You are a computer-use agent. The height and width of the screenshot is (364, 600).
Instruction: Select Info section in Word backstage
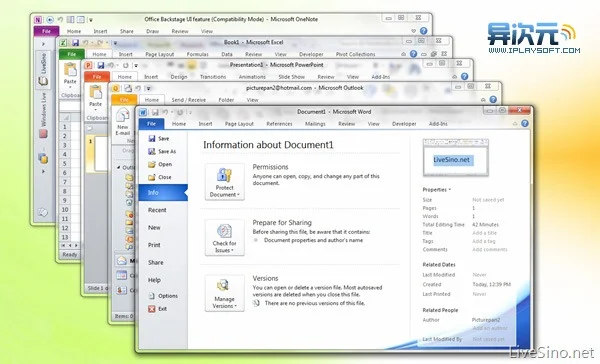click(163, 193)
